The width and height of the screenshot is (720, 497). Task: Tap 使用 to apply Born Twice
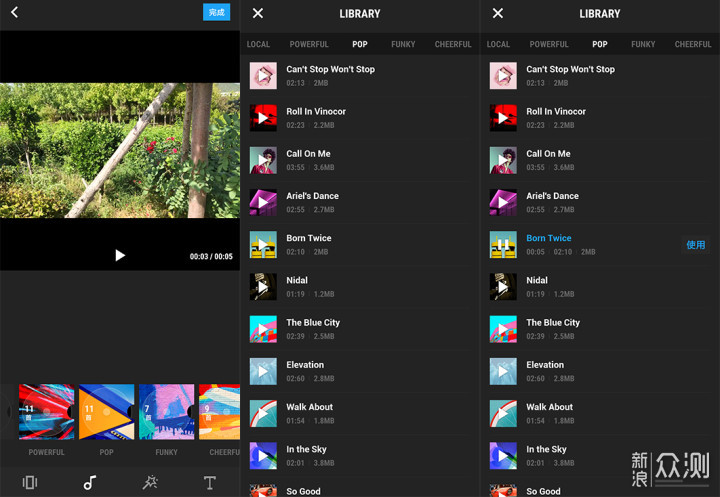pyautogui.click(x=695, y=245)
